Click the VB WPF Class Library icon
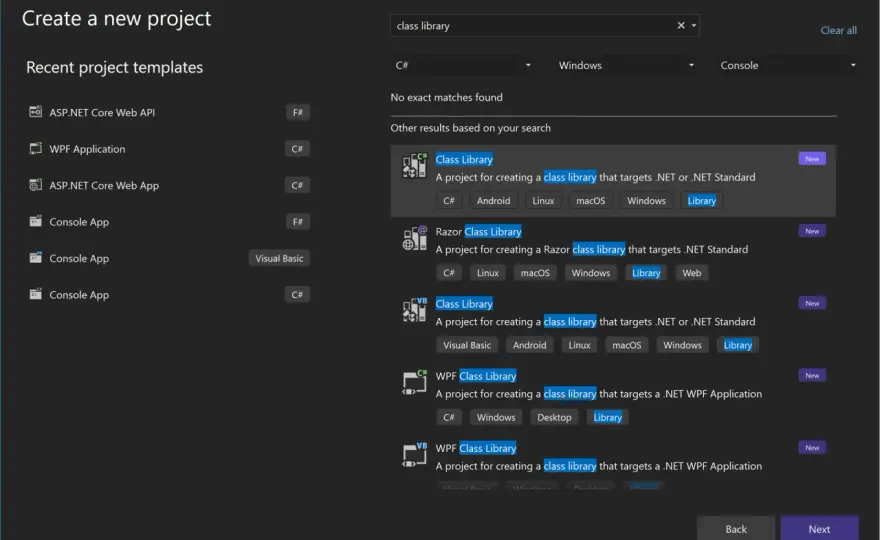Viewport: 880px width, 540px height. coord(415,455)
